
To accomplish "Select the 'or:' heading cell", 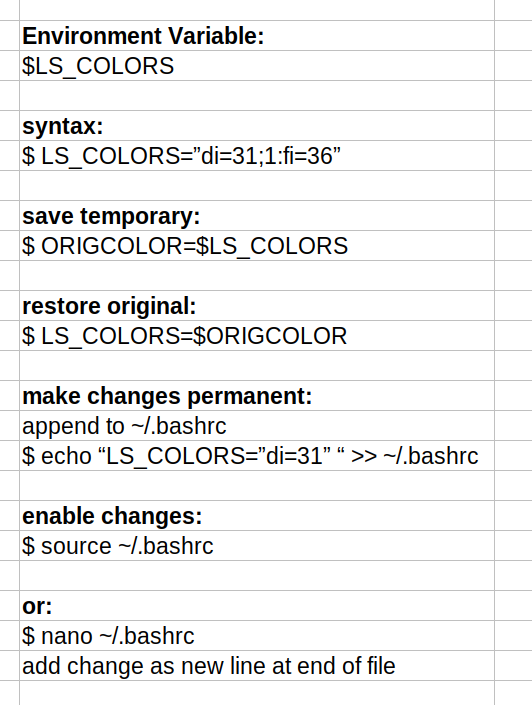I will tap(257, 606).
